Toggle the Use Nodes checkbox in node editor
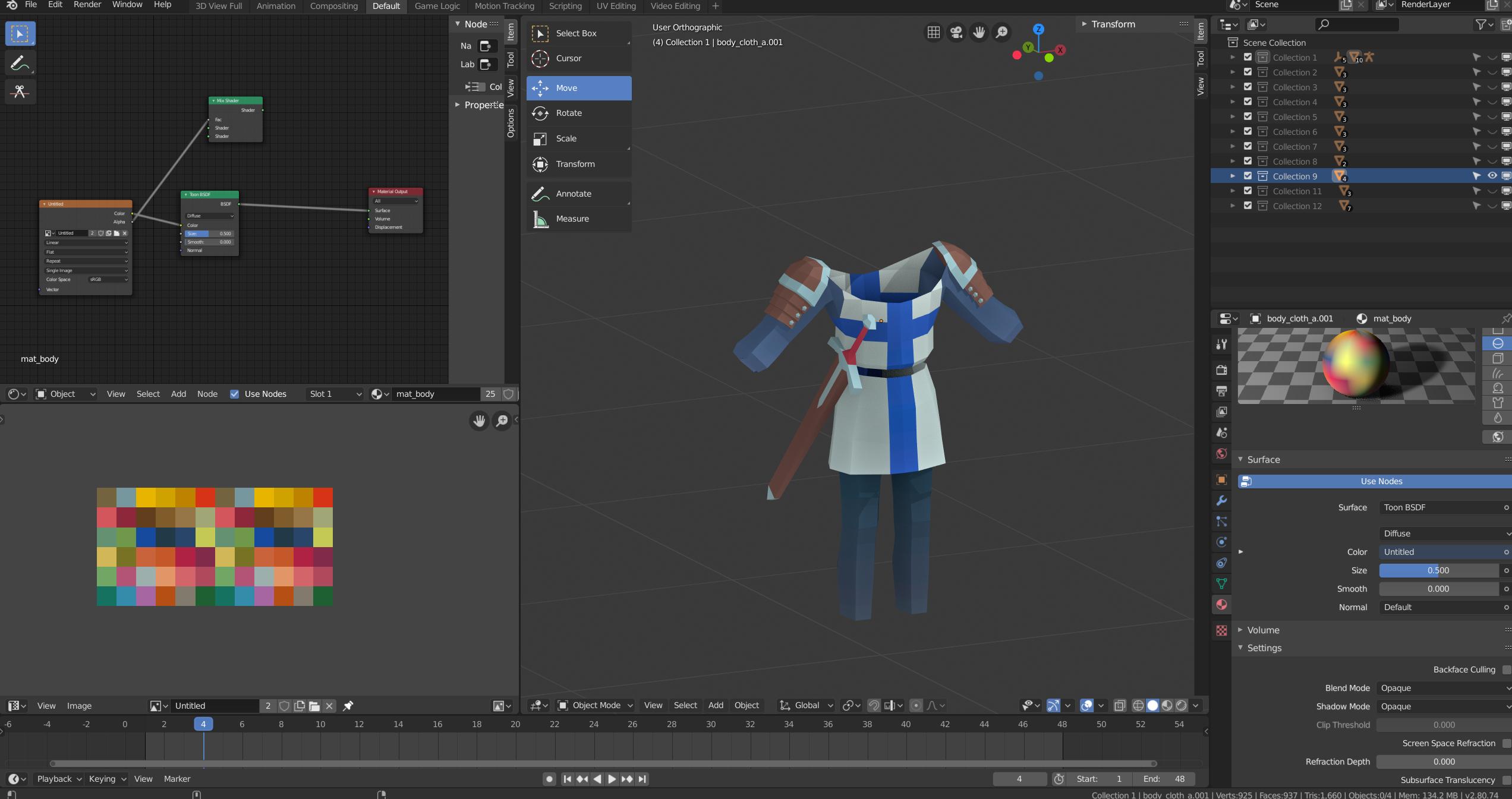 [235, 394]
